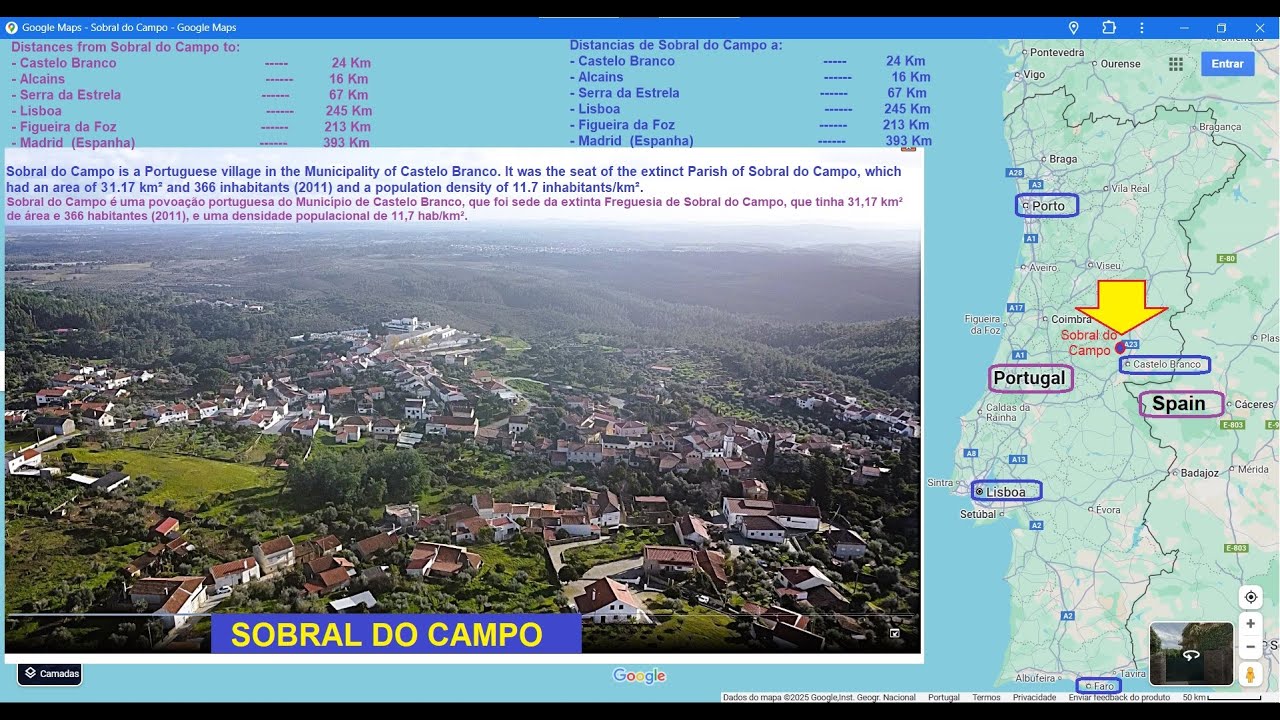Click the Vigo city label
The image size is (1280, 720).
(1034, 74)
